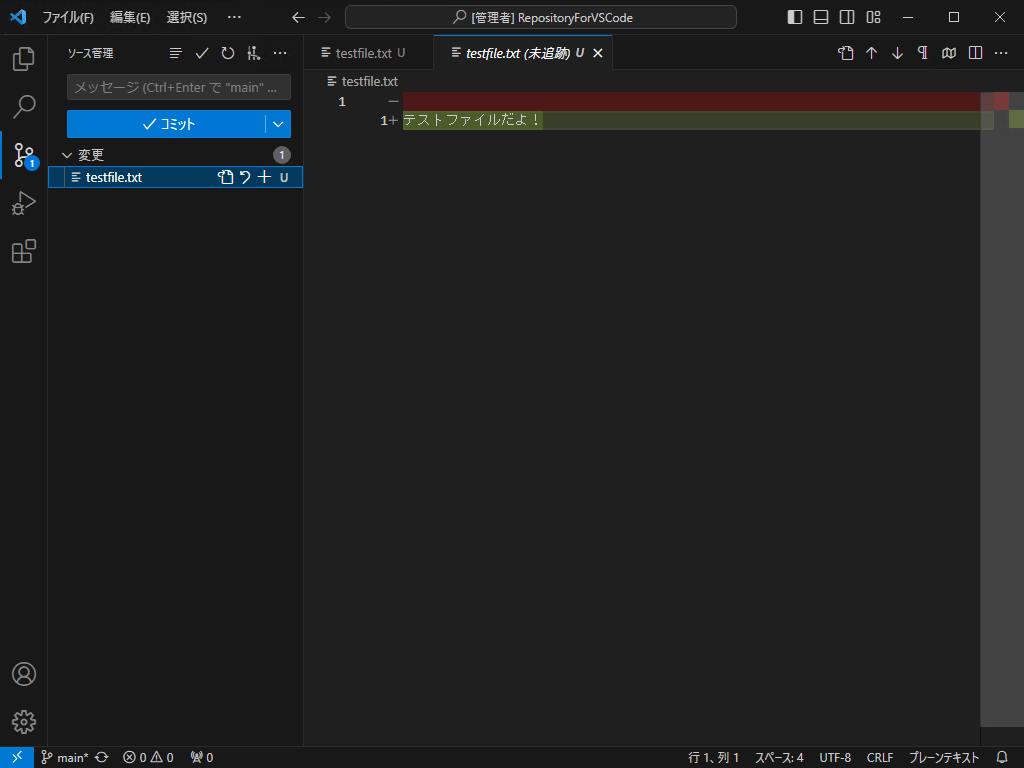
Task: Stage changes for testfile.txt with plus icon
Action: (264, 177)
